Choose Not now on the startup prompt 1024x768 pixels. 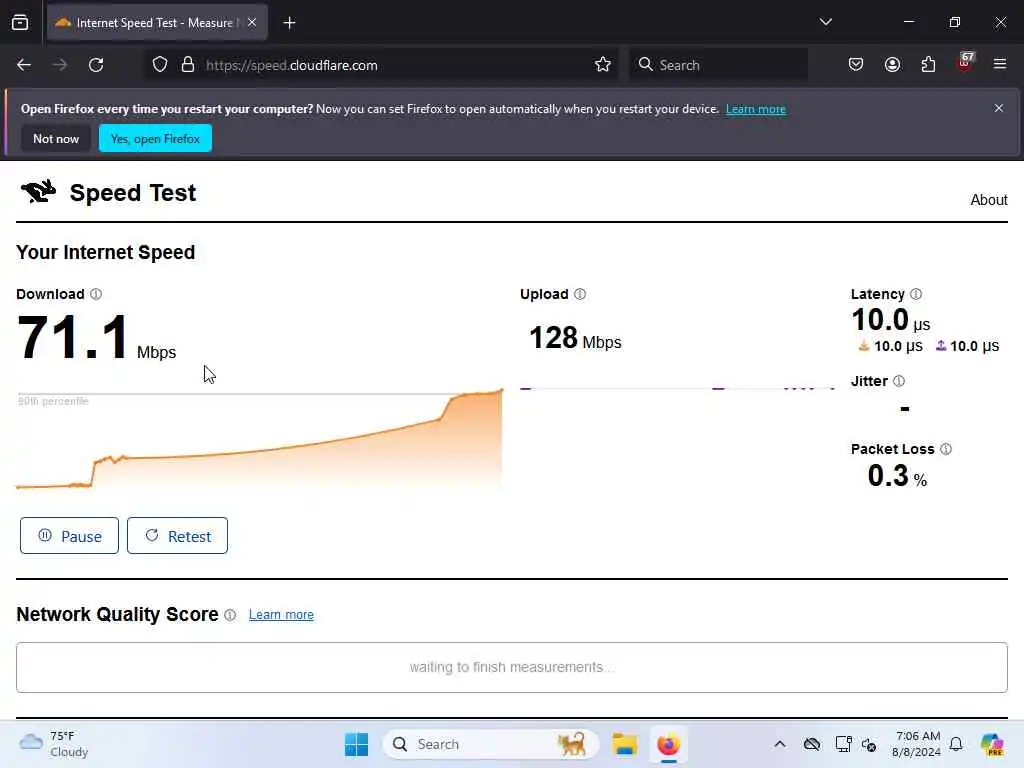56,138
